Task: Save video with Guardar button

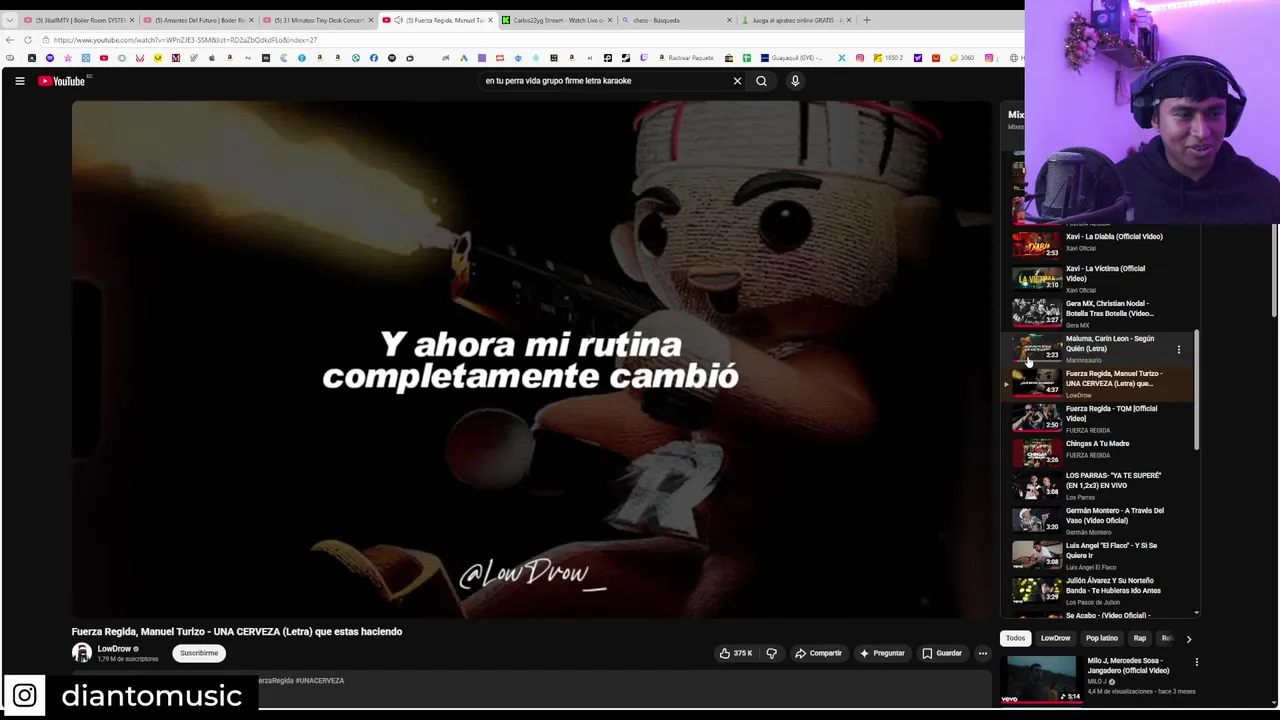Action: [942, 653]
